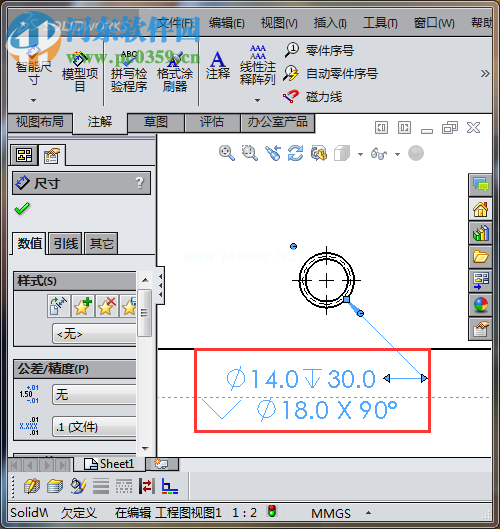Expand the Smart Dimension dropdown arrow
Viewport: 500px width, 529px height.
click(33, 100)
